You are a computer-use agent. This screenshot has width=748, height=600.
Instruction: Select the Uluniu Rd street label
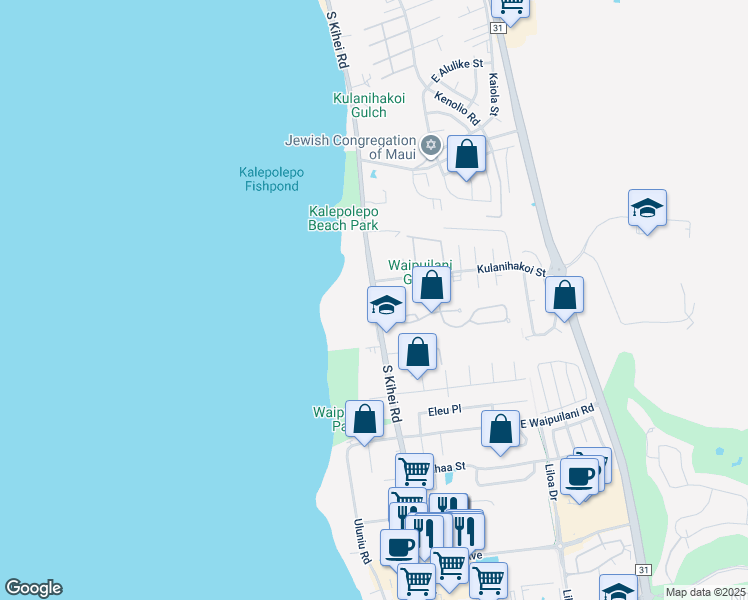coord(363,541)
